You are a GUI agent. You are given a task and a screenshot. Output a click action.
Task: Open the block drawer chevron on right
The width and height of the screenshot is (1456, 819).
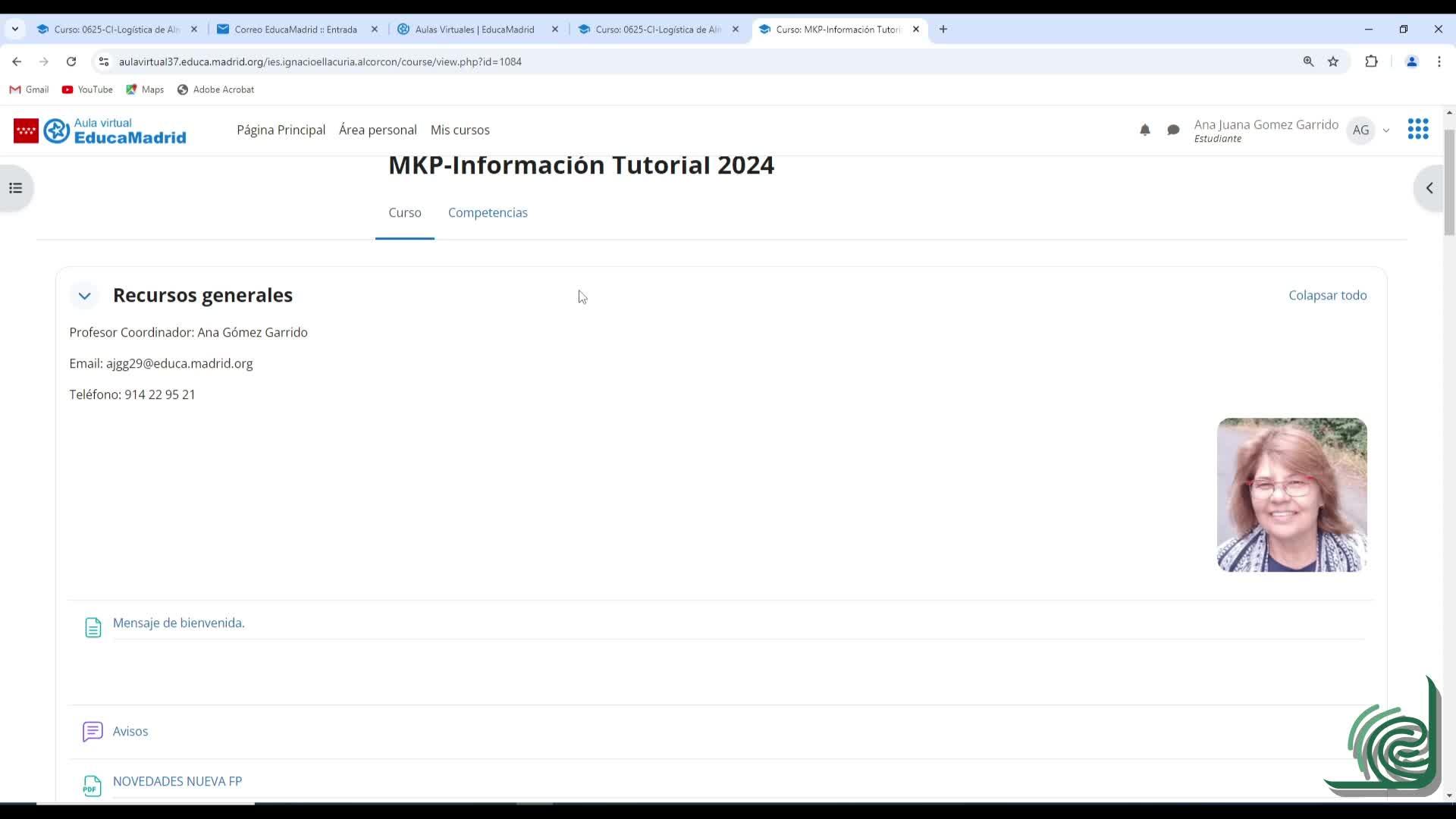1429,188
